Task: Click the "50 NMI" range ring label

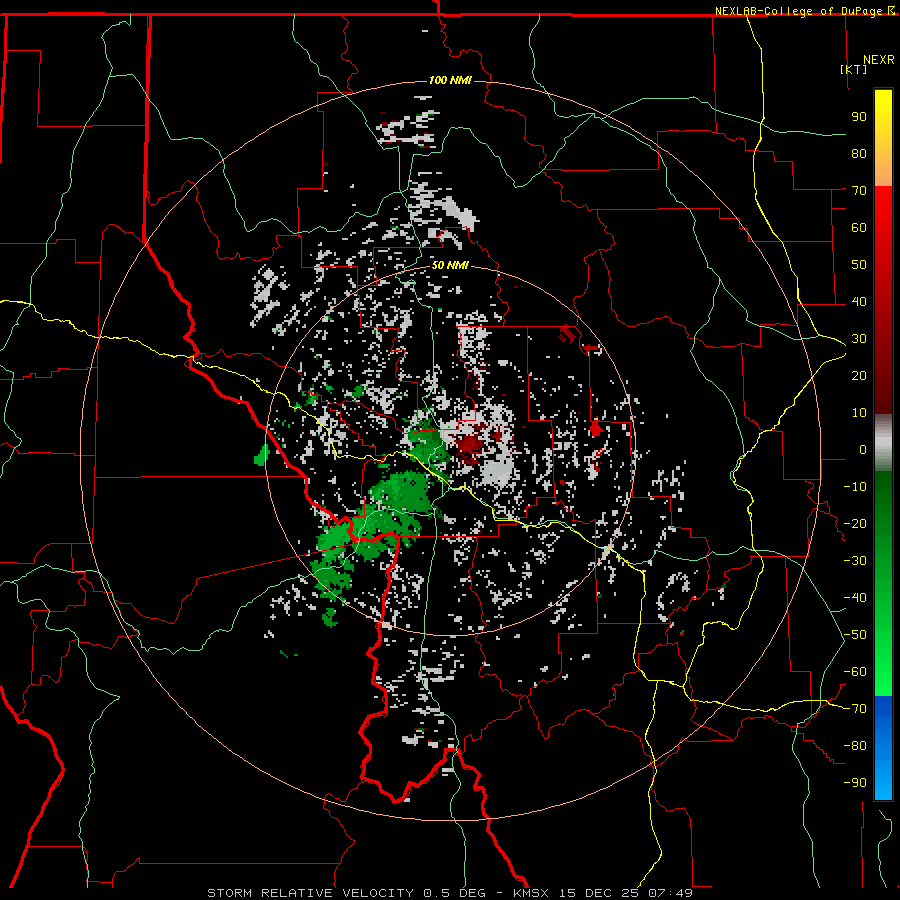Action: click(x=450, y=265)
